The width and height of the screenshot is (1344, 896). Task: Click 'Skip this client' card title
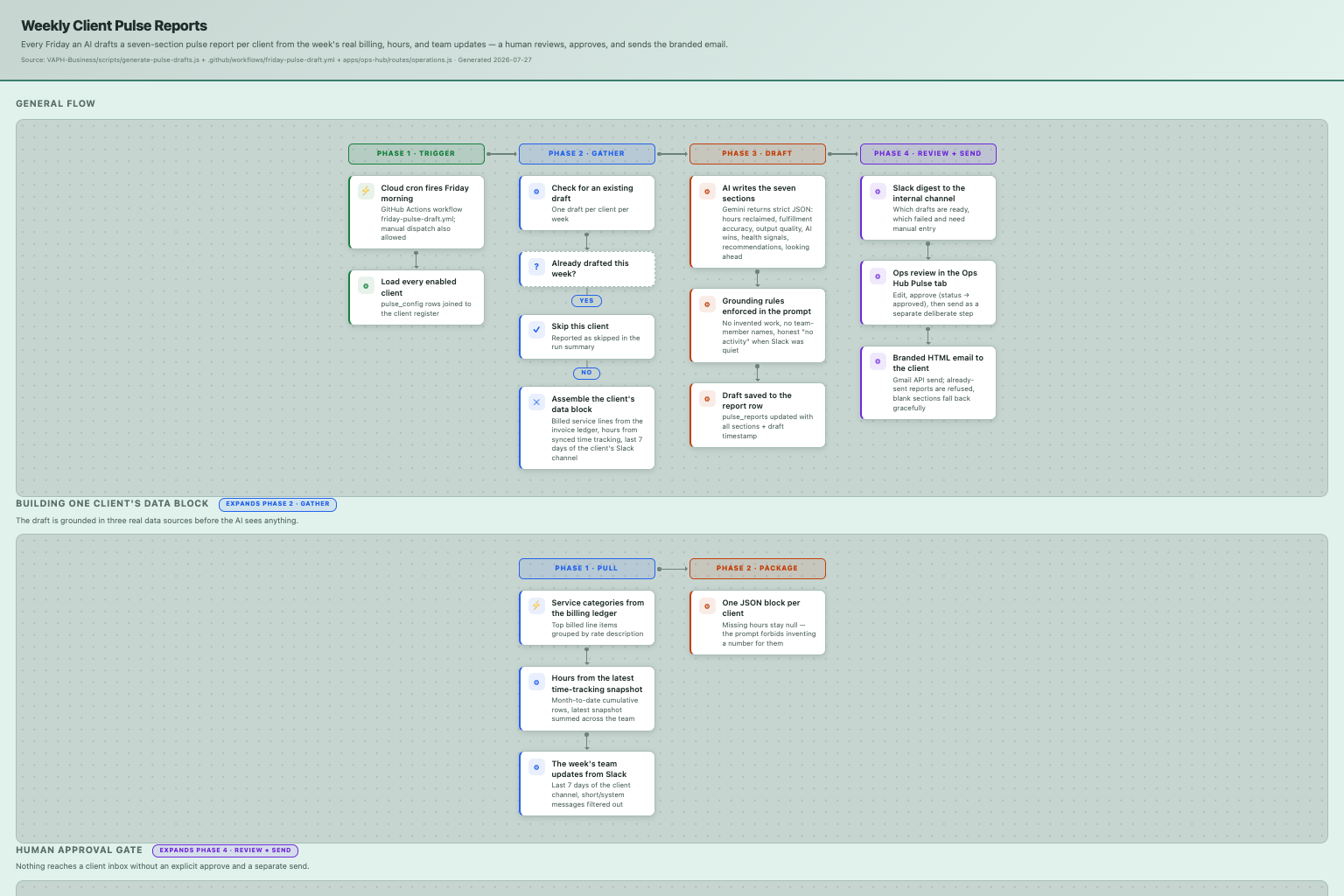[580, 326]
